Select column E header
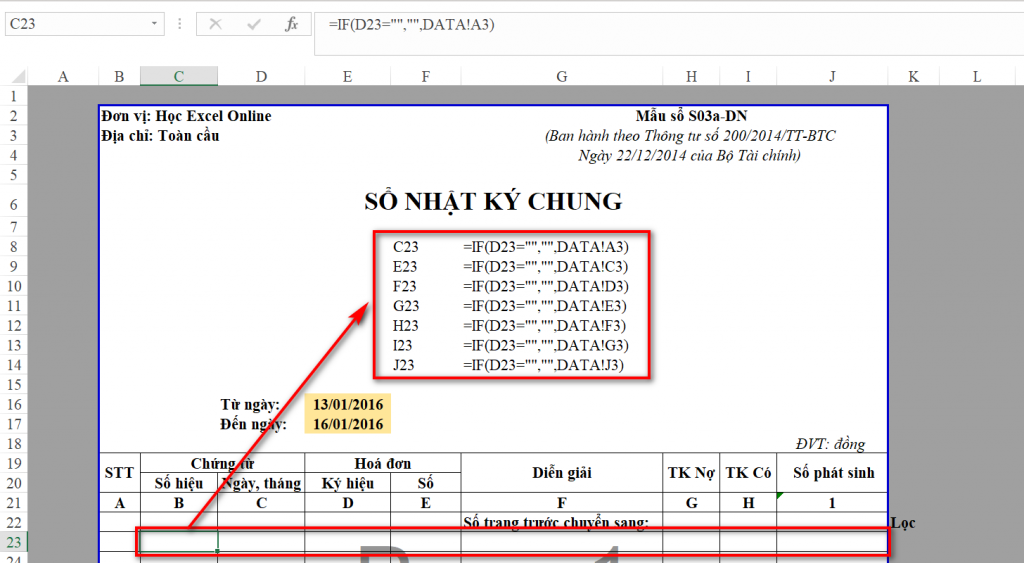 click(347, 76)
